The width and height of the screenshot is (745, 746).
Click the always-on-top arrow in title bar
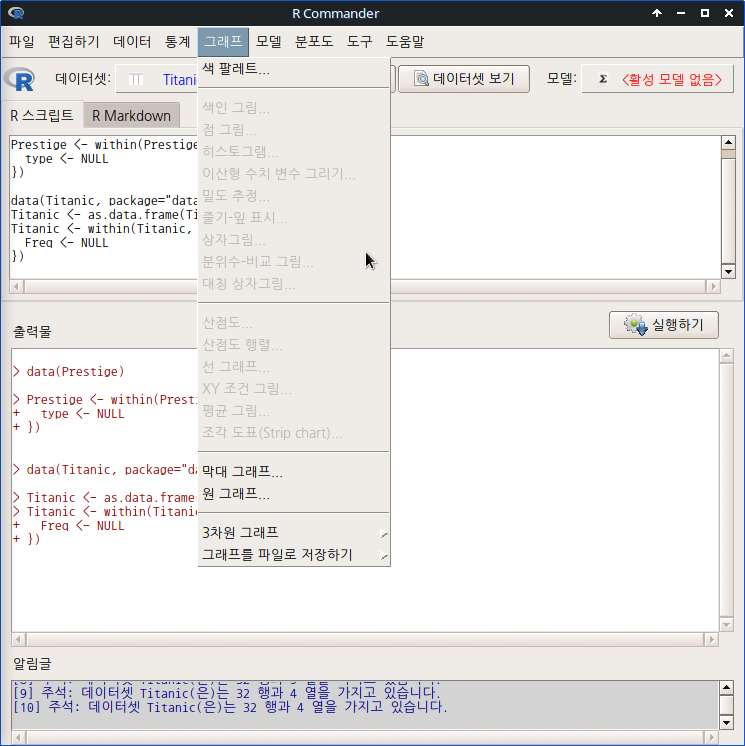pyautogui.click(x=657, y=13)
